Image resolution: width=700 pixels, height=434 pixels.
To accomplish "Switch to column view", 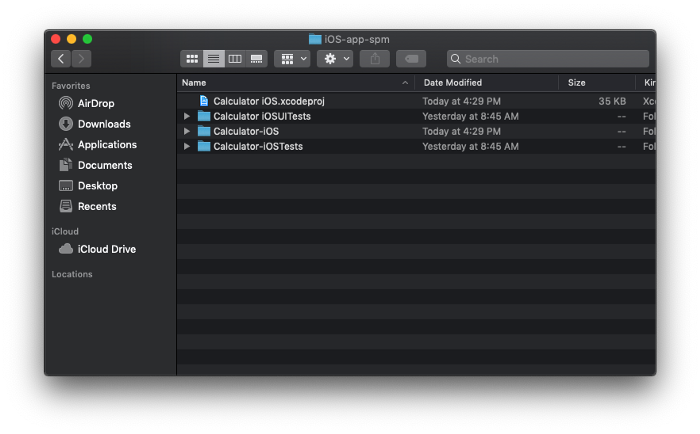I will [235, 59].
